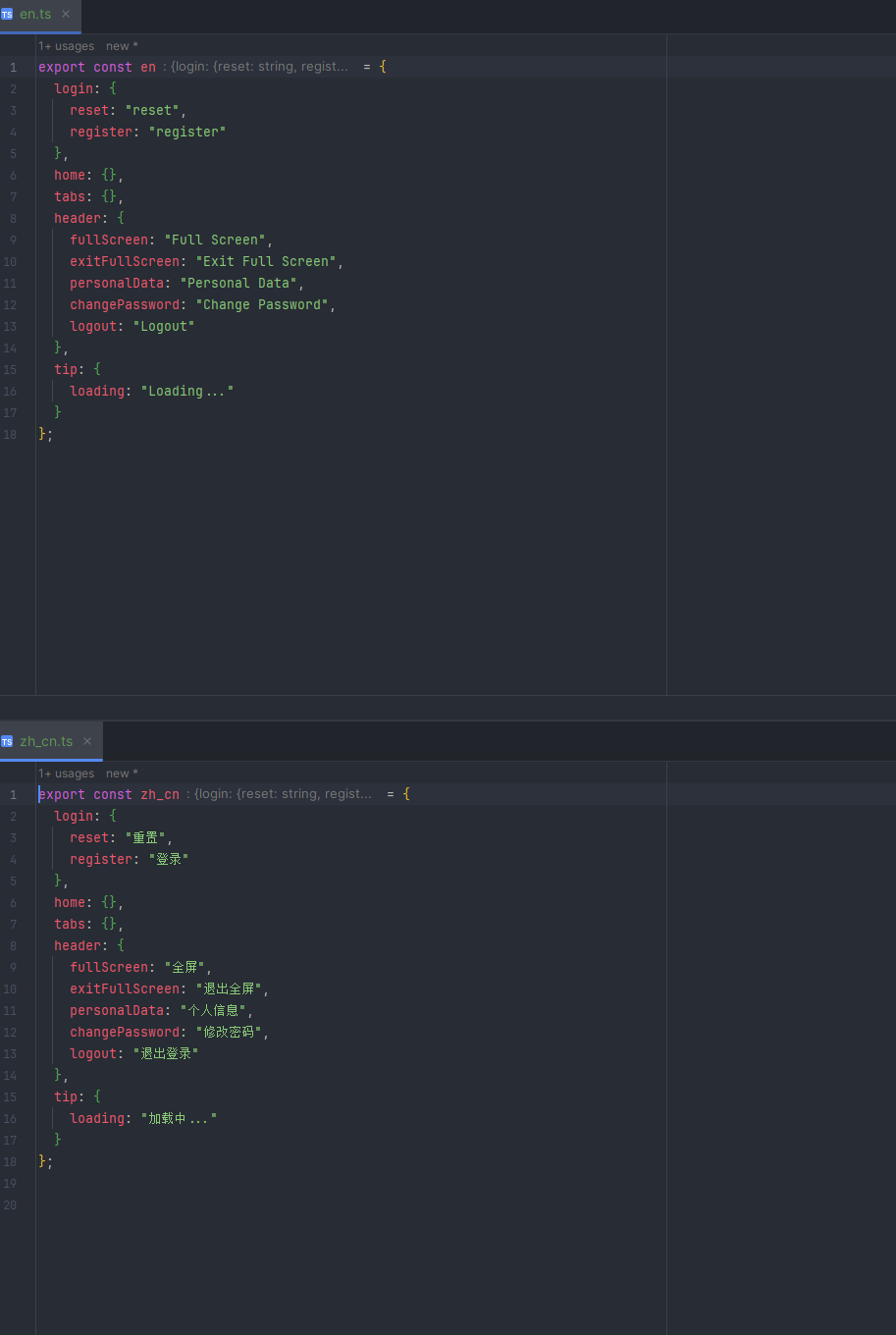This screenshot has height=1335, width=896.
Task: Expand the type inlay hint after 'en'
Action: [x=255, y=67]
